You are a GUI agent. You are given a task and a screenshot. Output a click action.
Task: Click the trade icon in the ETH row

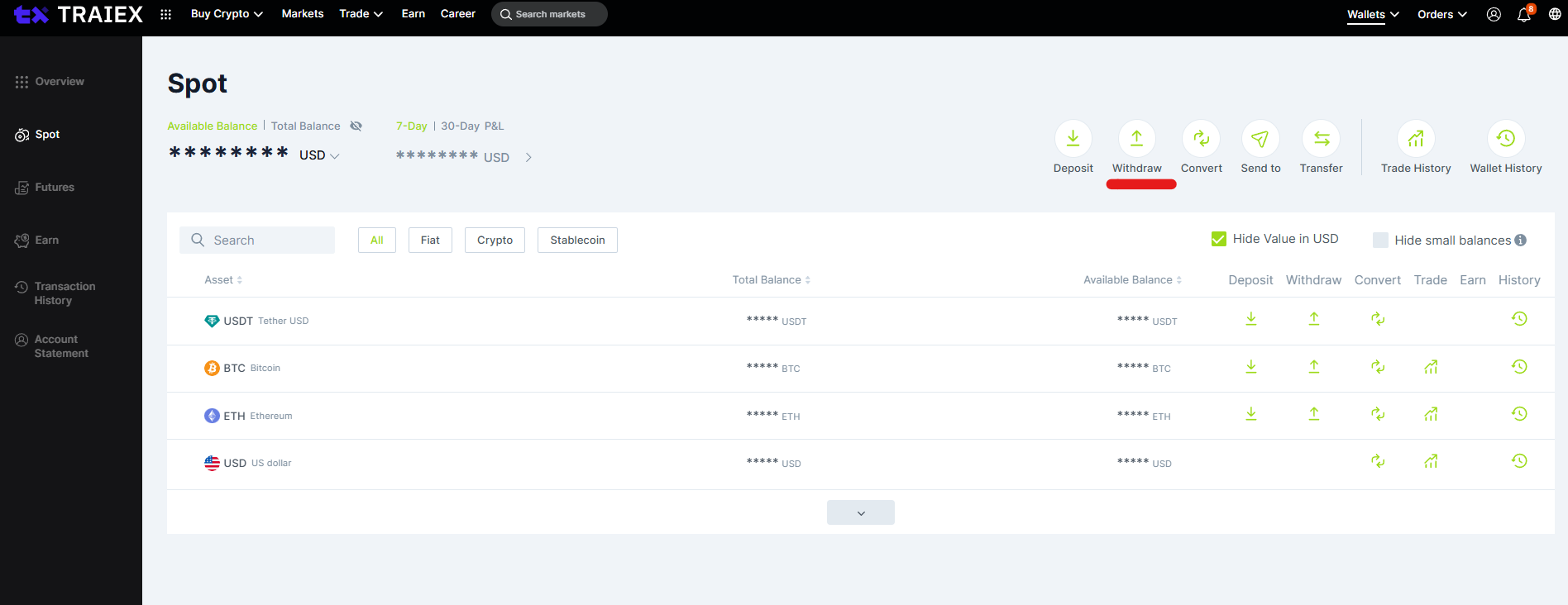(1431, 414)
